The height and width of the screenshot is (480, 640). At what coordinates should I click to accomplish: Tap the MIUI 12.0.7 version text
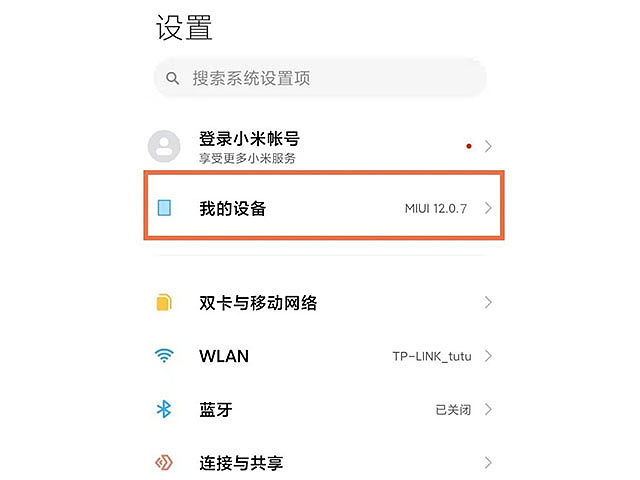(437, 208)
